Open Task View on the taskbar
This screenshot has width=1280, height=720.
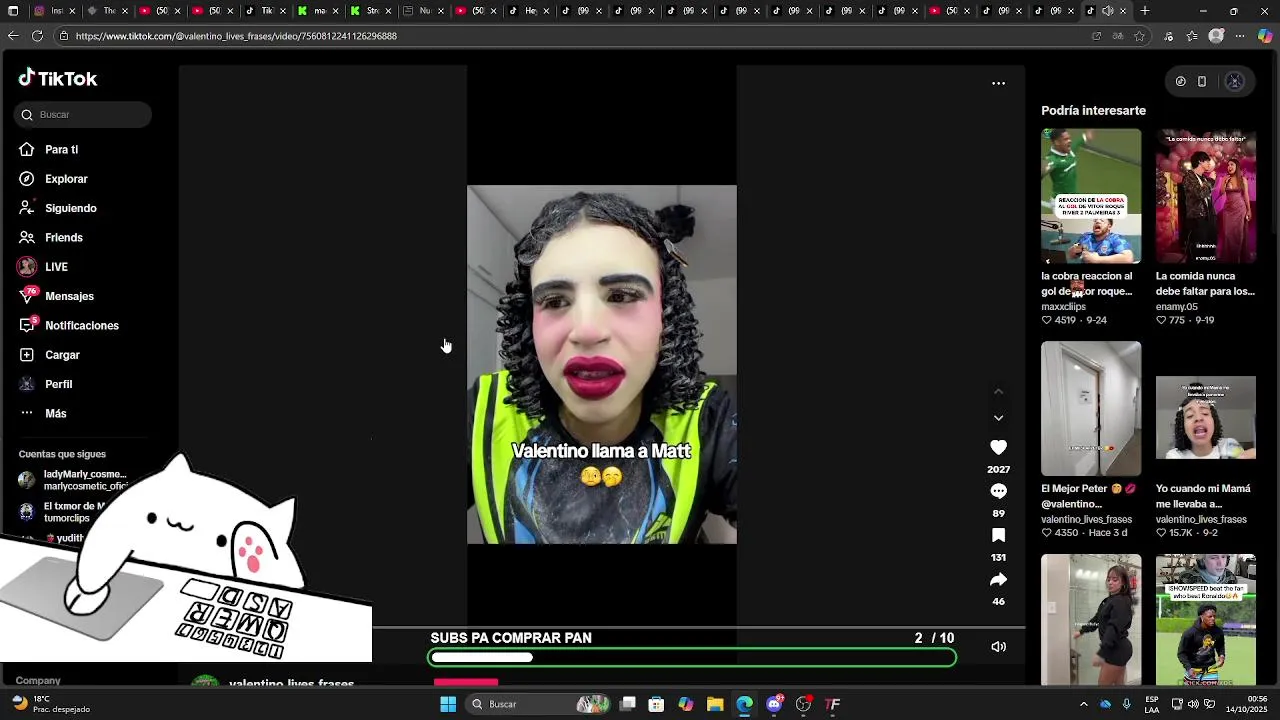pyautogui.click(x=628, y=704)
